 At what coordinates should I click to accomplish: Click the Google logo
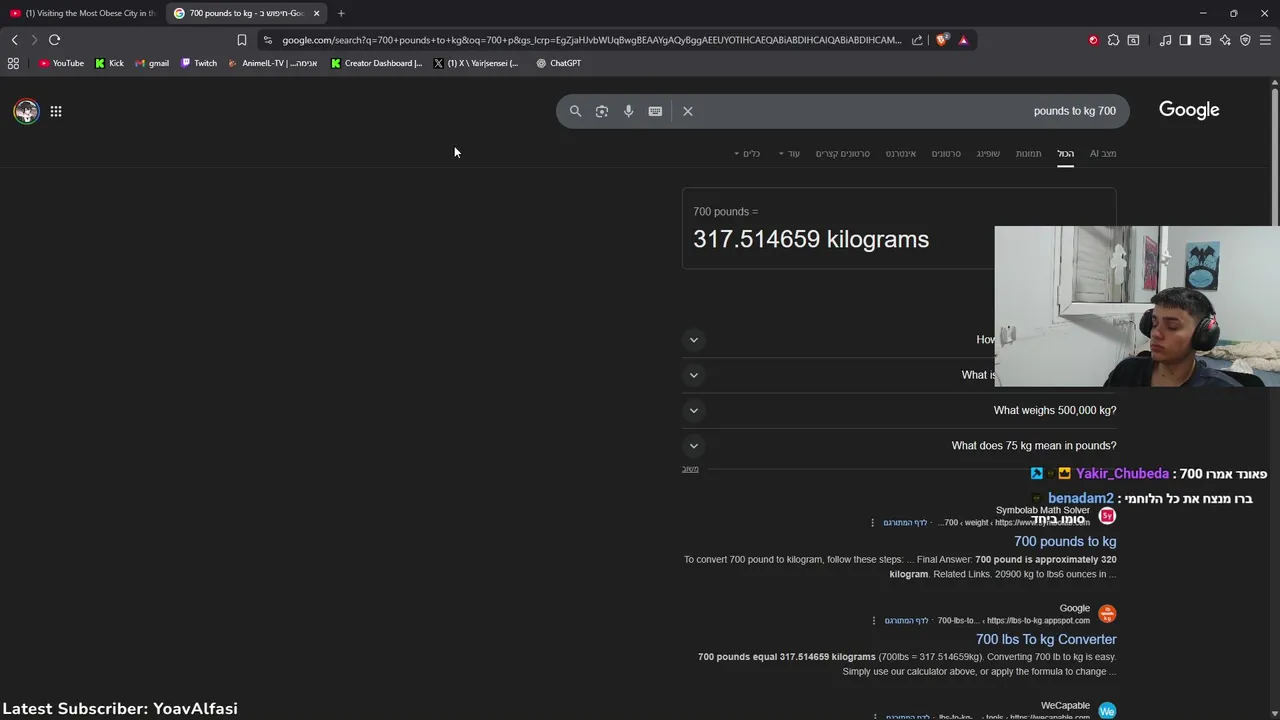click(1189, 110)
